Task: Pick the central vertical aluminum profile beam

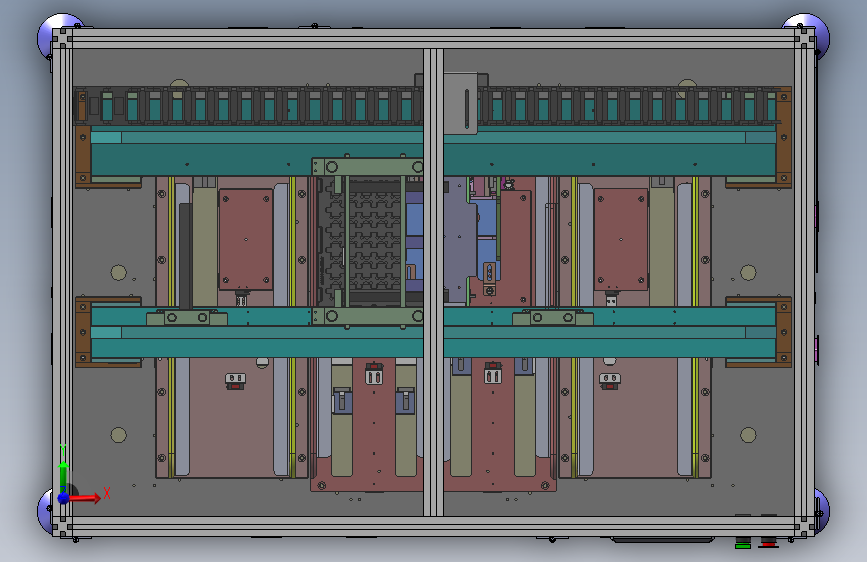Action: [x=434, y=282]
